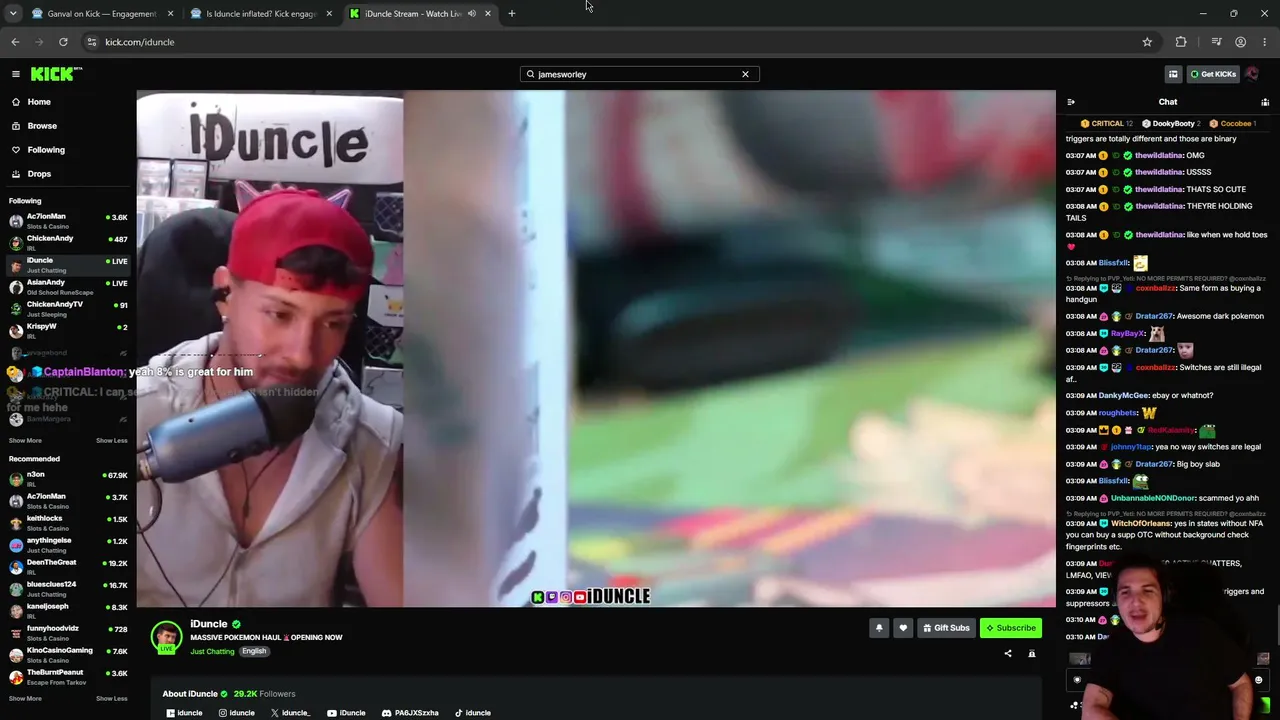Image resolution: width=1280 pixels, height=720 pixels.
Task: Open the Chrome profile icon
Action: 1241,42
